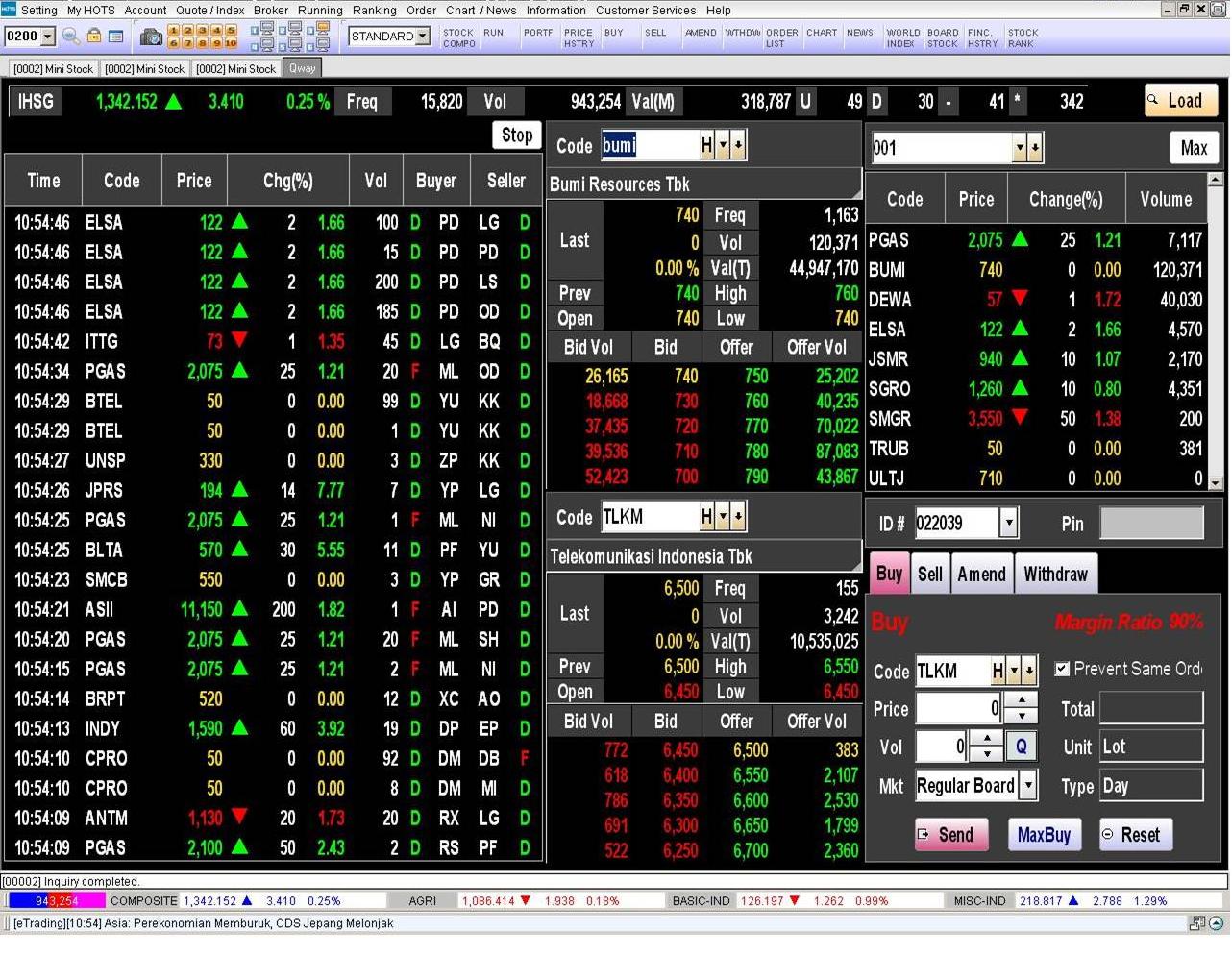The image size is (1232, 955).
Task: Open the Quote / Index menu
Action: pyautogui.click(x=210, y=10)
